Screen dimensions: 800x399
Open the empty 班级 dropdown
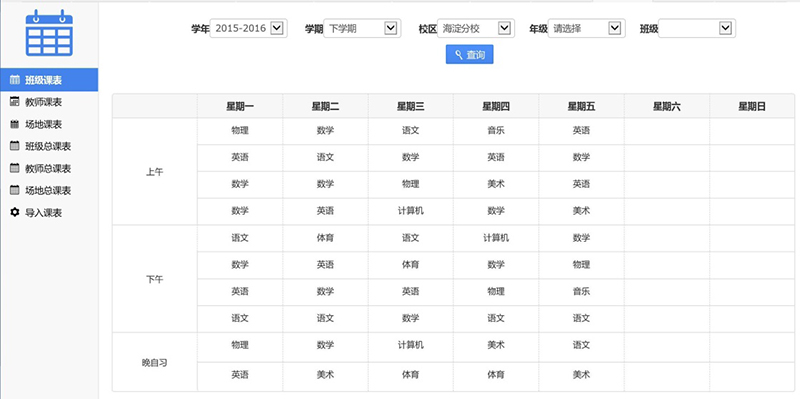pos(697,29)
